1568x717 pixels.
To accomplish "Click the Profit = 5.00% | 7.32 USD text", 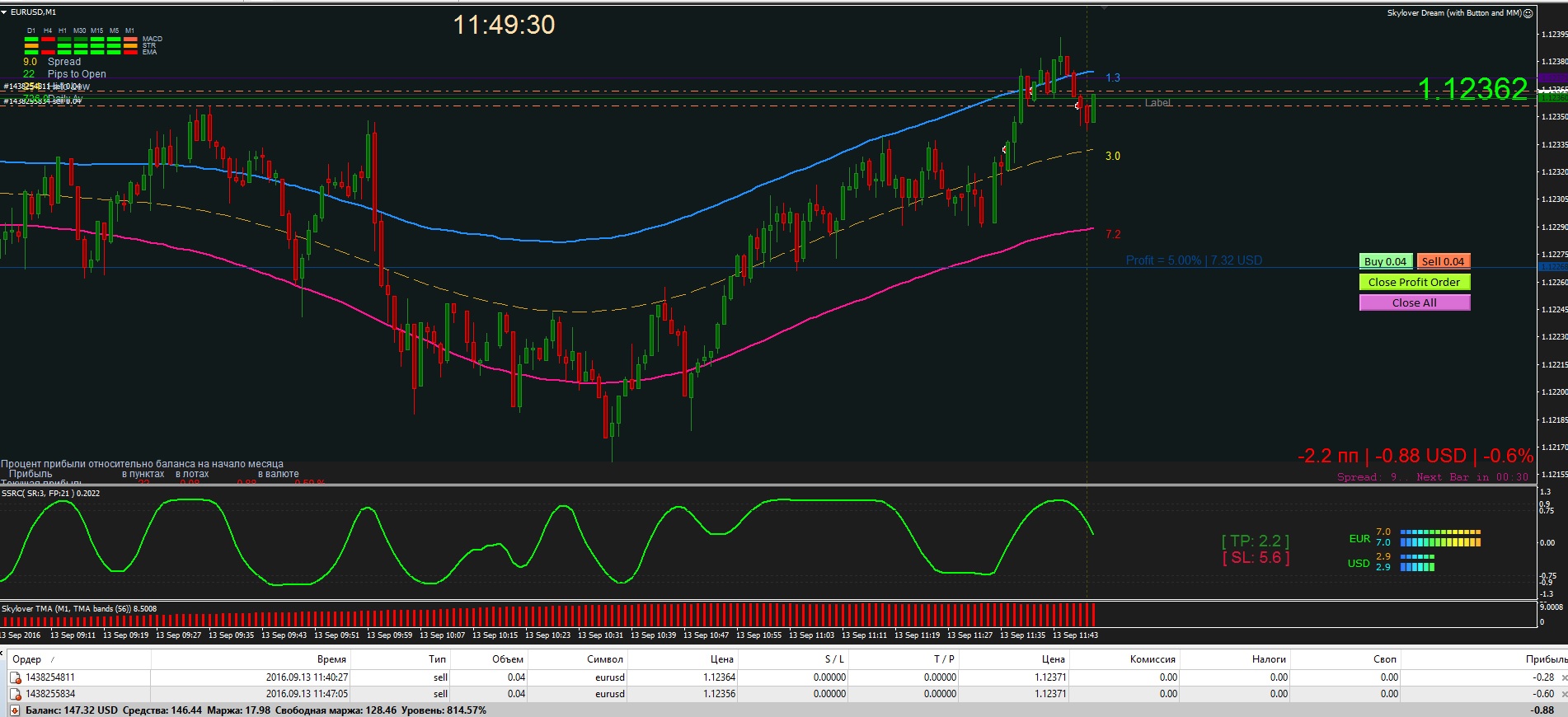I will tap(1194, 260).
